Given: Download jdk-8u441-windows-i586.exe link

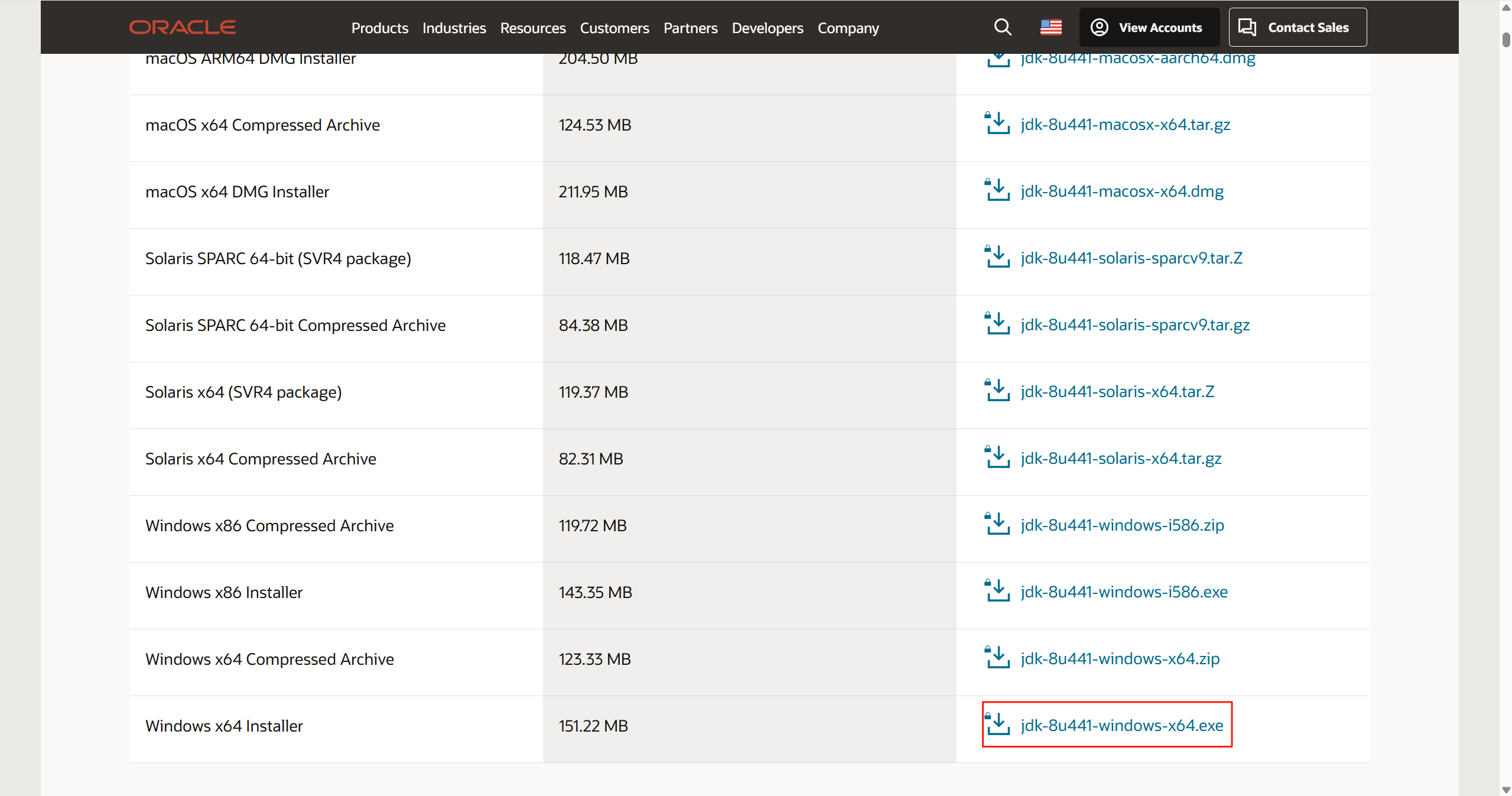Looking at the screenshot, I should click(x=1123, y=592).
